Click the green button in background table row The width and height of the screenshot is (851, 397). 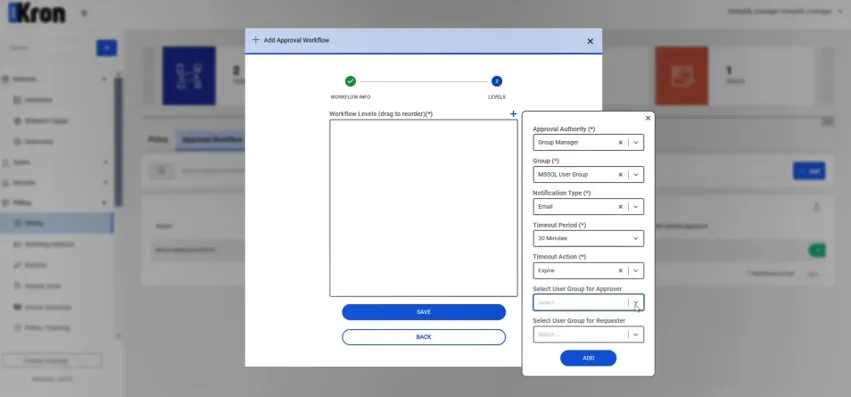817,250
